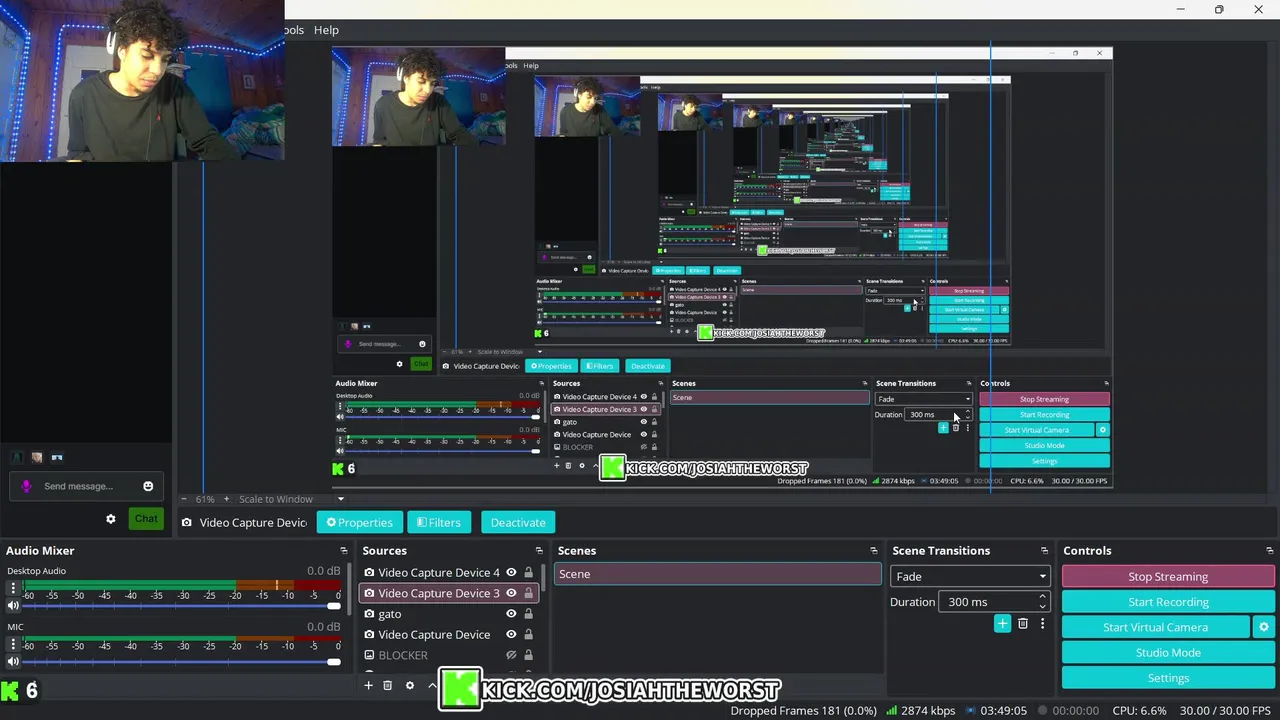The height and width of the screenshot is (720, 1280).
Task: Click Start Recording button
Action: [x=1168, y=602]
